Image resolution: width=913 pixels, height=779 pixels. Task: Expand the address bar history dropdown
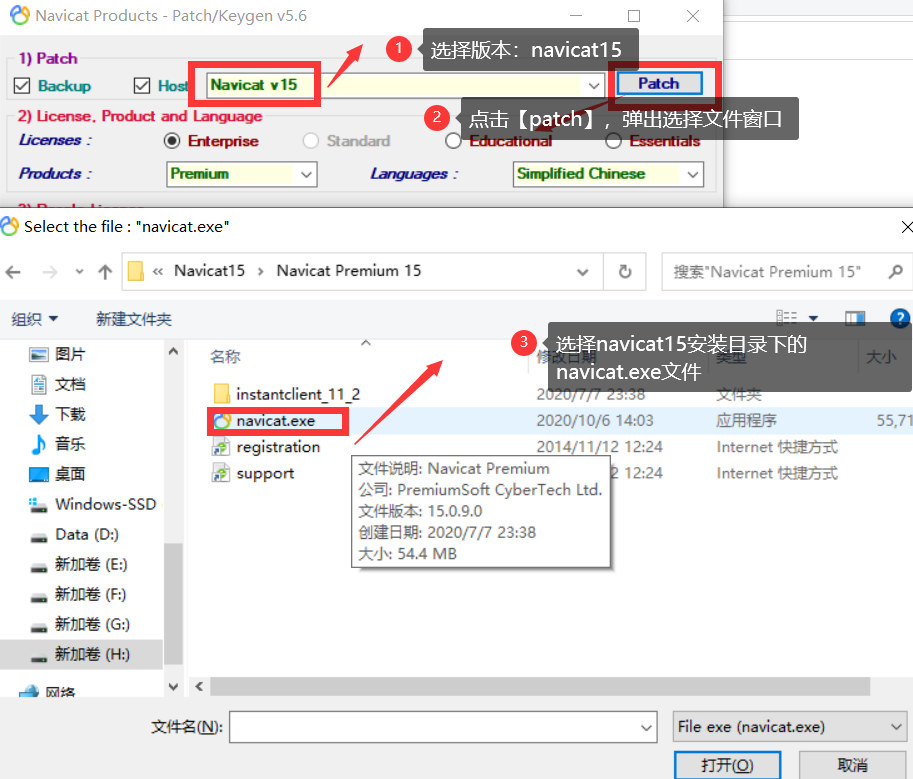[582, 272]
